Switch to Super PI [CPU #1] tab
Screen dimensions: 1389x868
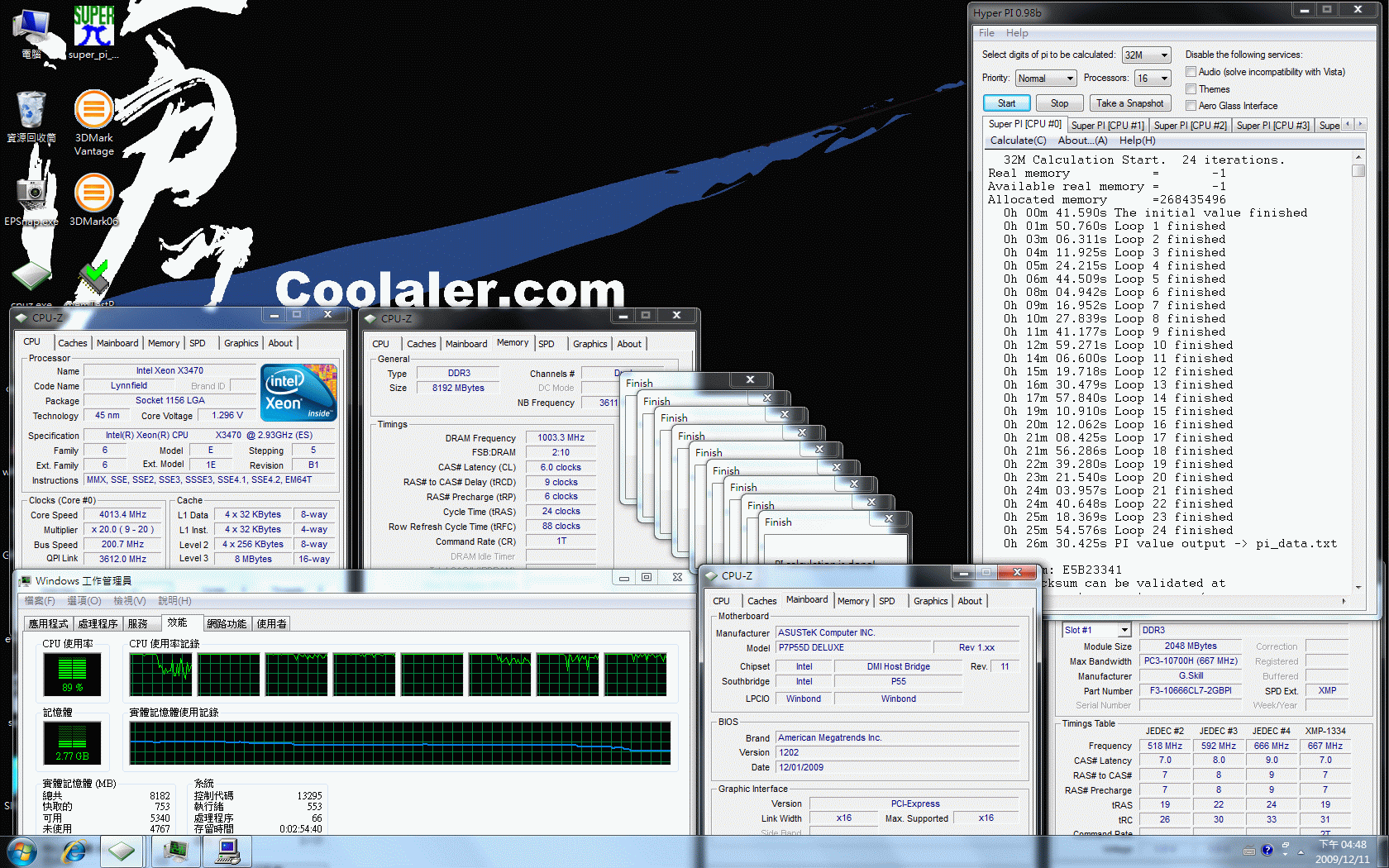[1107, 126]
